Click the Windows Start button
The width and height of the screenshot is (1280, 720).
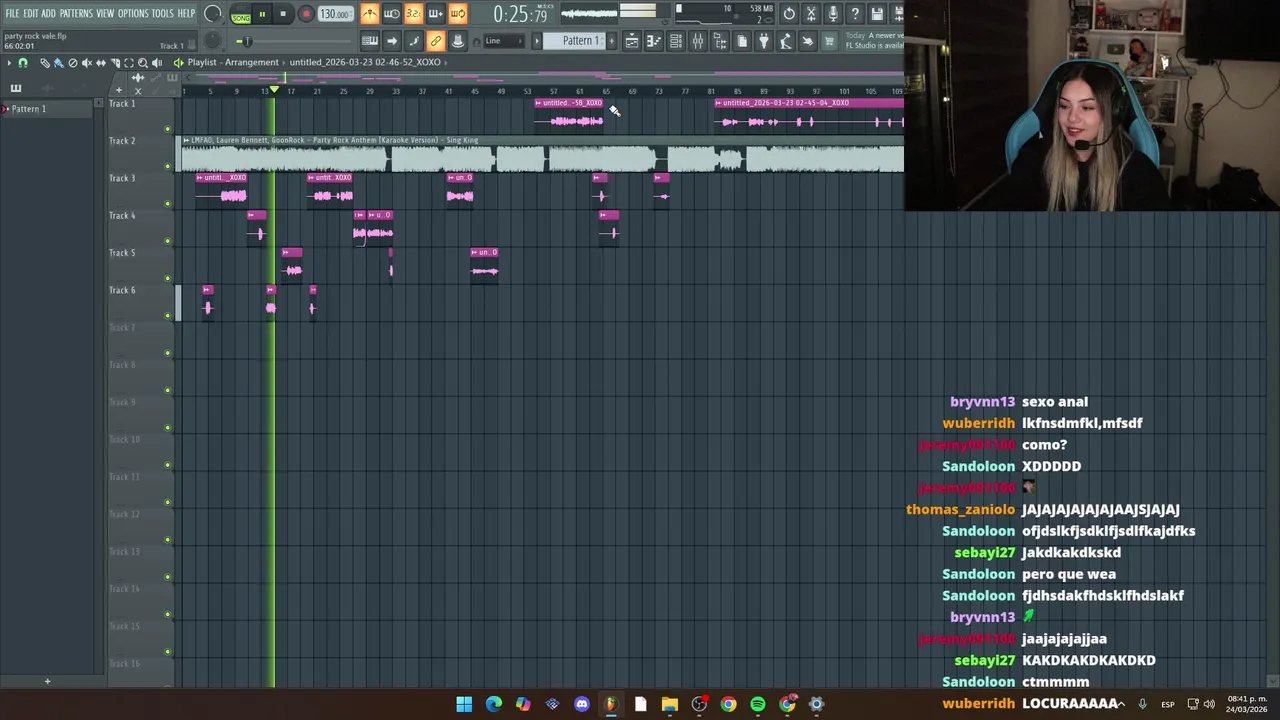pyautogui.click(x=464, y=704)
